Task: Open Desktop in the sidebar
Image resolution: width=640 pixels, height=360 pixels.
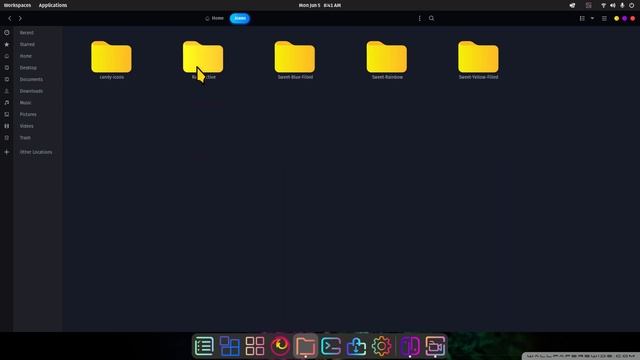Action: click(x=28, y=68)
